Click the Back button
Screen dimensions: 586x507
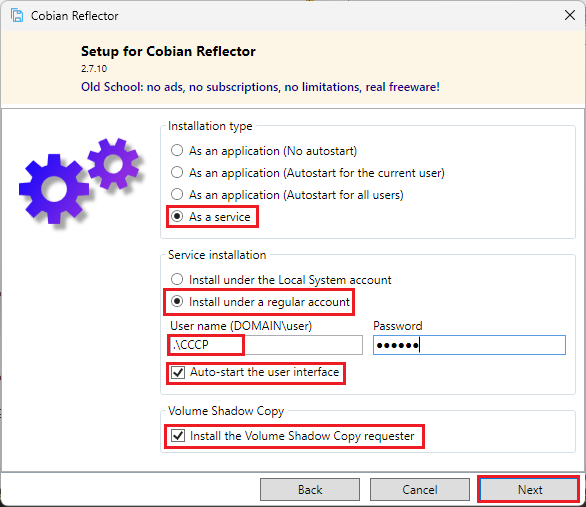tap(310, 489)
